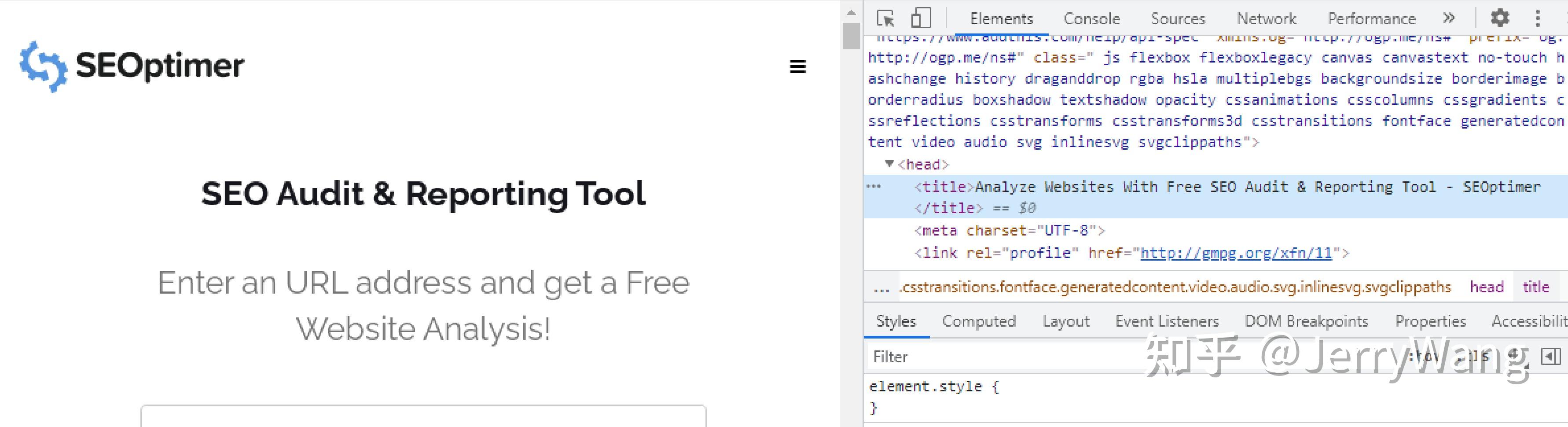Open the Event Listeners pane tab
This screenshot has width=1568, height=427.
tap(1167, 321)
